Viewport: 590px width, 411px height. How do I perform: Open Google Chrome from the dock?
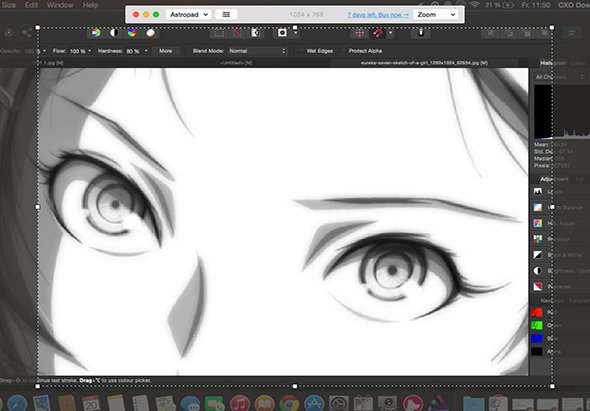click(x=289, y=403)
